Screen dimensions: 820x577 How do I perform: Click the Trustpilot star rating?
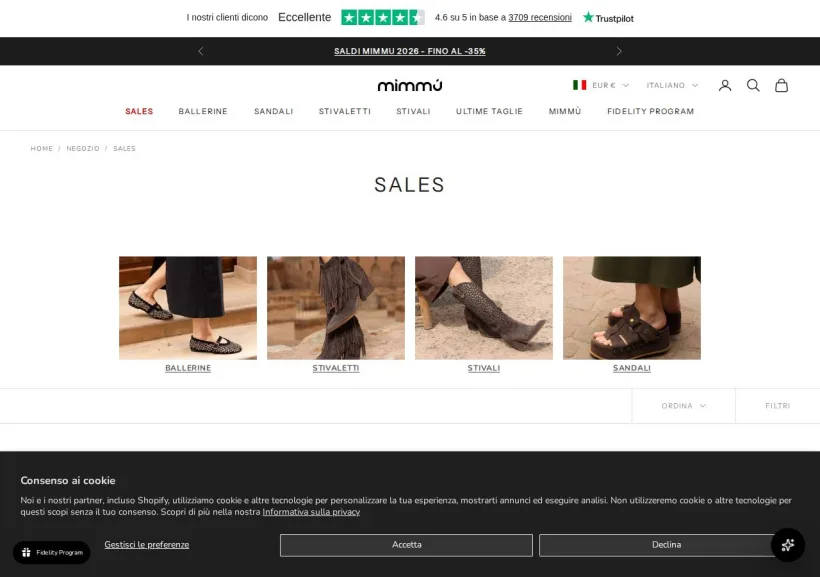point(382,17)
